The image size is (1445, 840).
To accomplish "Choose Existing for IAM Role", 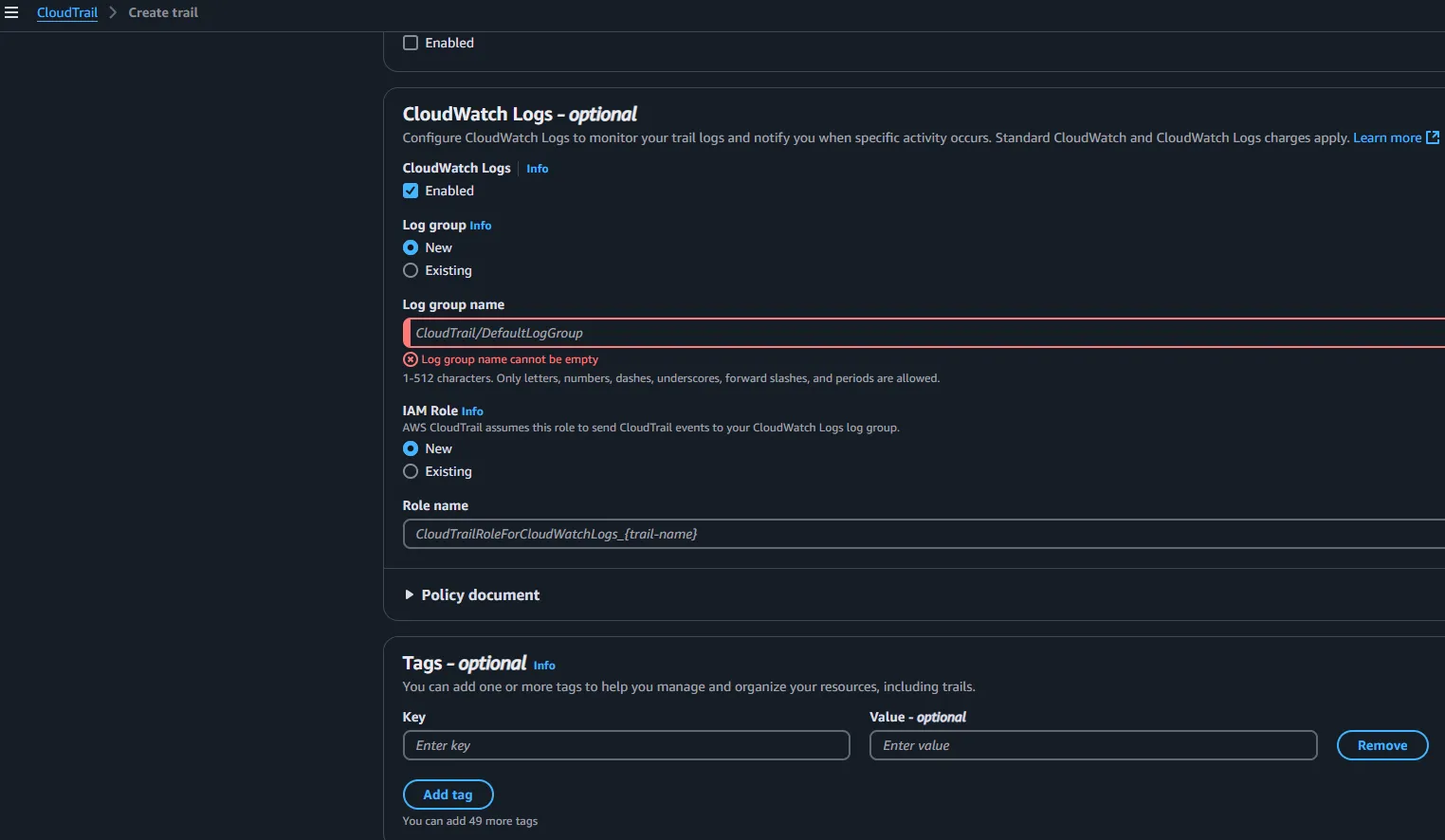I will coord(411,471).
